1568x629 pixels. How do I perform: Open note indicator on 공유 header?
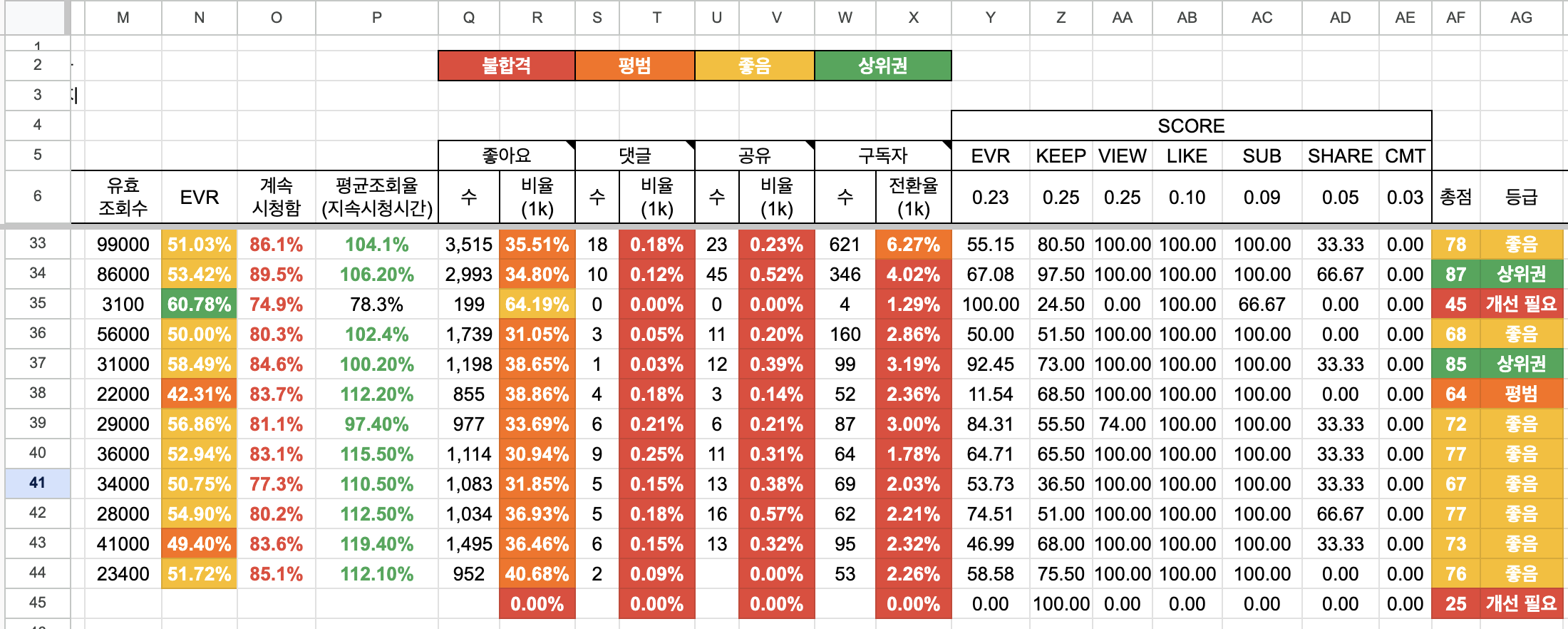(810, 145)
